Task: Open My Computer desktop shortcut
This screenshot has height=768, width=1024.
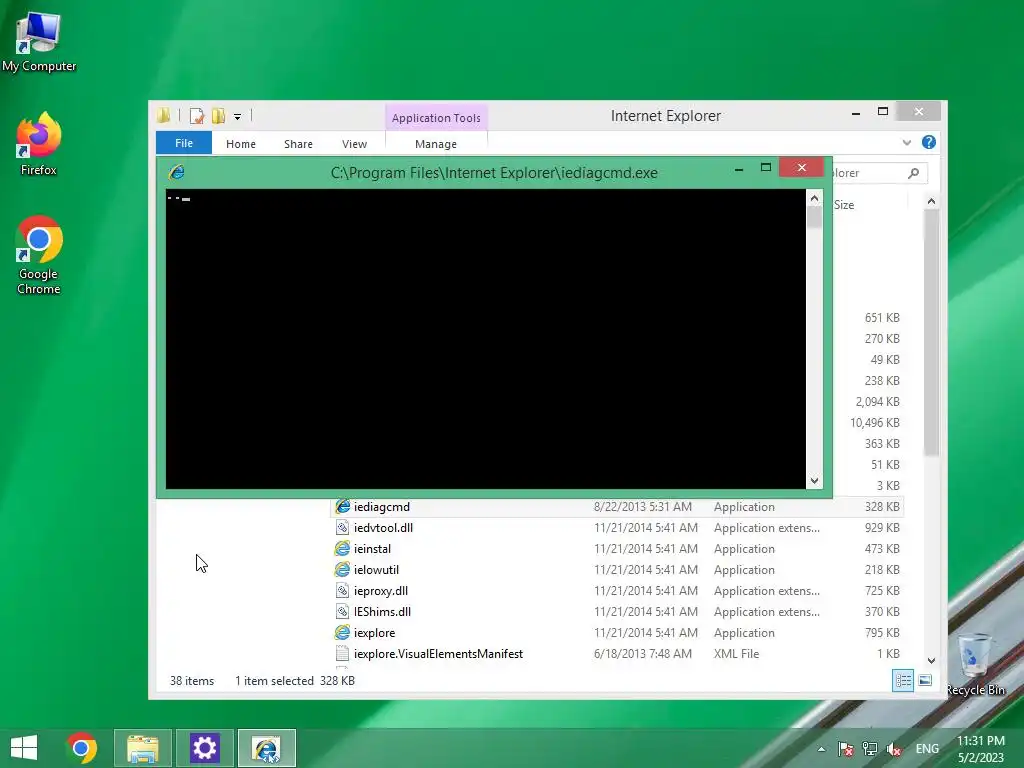Action: coord(39,42)
